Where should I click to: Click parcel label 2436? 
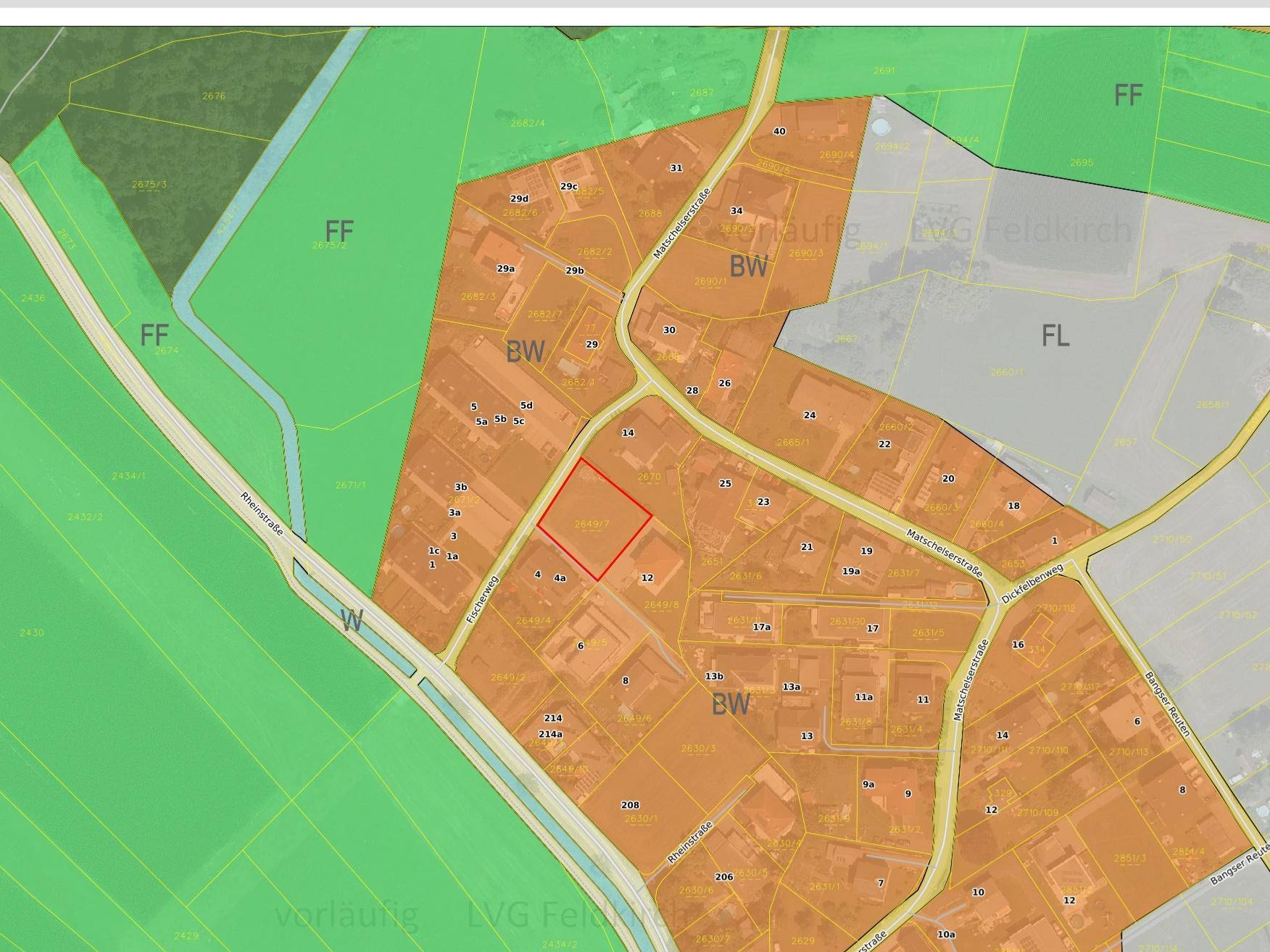pyautogui.click(x=33, y=298)
